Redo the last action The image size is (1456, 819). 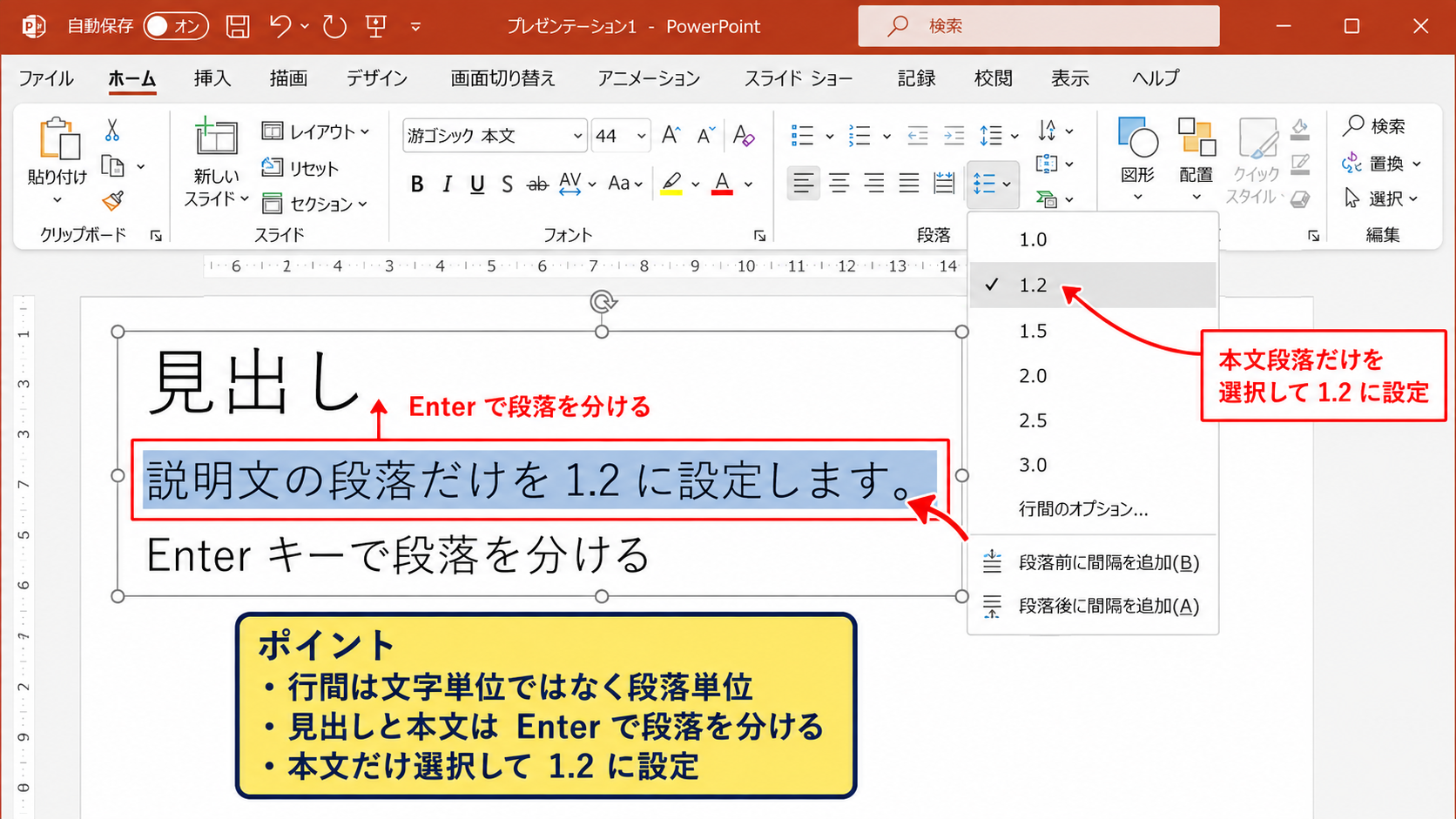[x=334, y=26]
